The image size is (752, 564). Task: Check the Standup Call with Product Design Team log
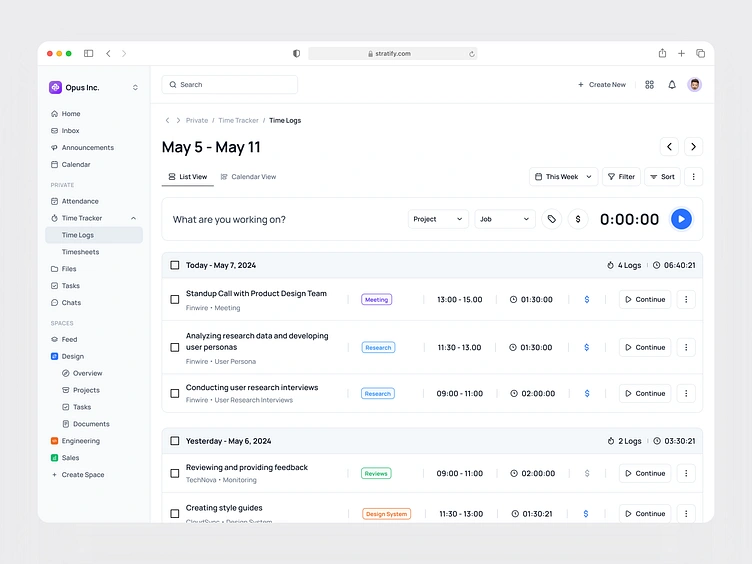175,300
